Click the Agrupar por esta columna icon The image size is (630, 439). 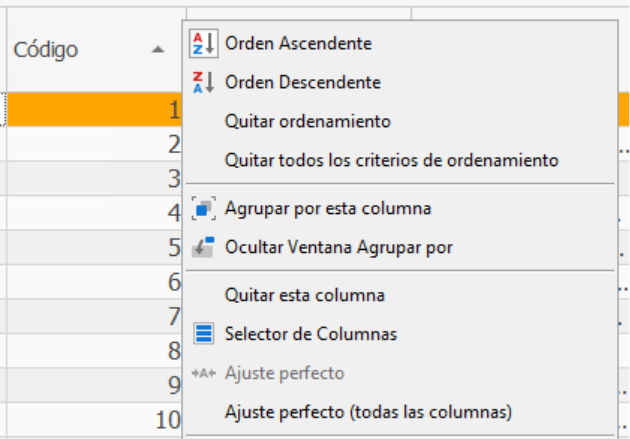click(x=203, y=209)
